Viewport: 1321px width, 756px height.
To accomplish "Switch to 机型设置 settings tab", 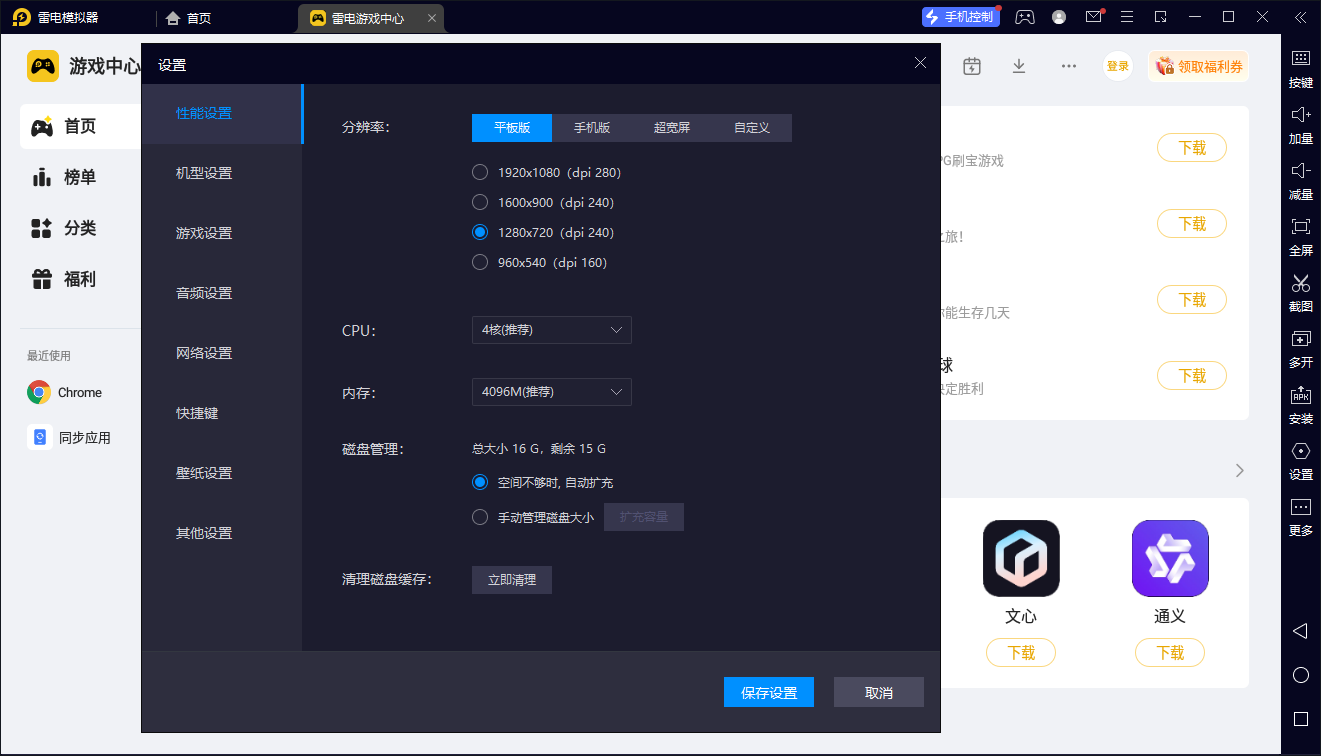I will click(x=221, y=173).
